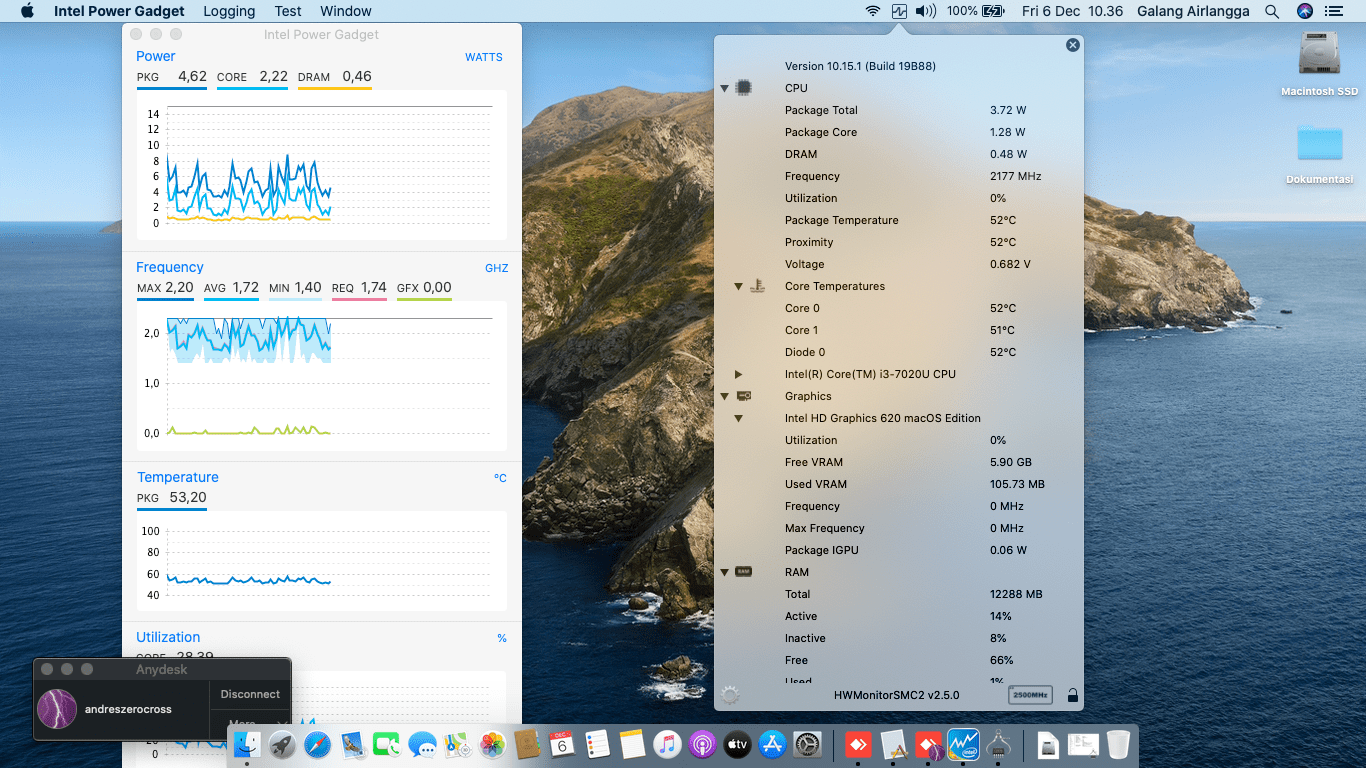Open Notes app in the Dock
This screenshot has width=1366, height=768.
point(632,744)
